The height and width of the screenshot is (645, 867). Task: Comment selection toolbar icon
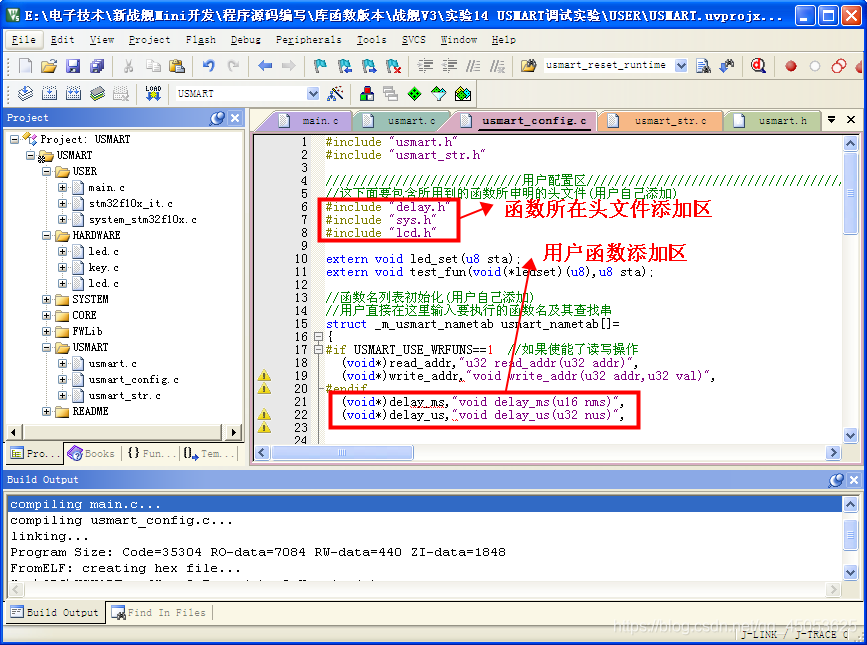473,66
